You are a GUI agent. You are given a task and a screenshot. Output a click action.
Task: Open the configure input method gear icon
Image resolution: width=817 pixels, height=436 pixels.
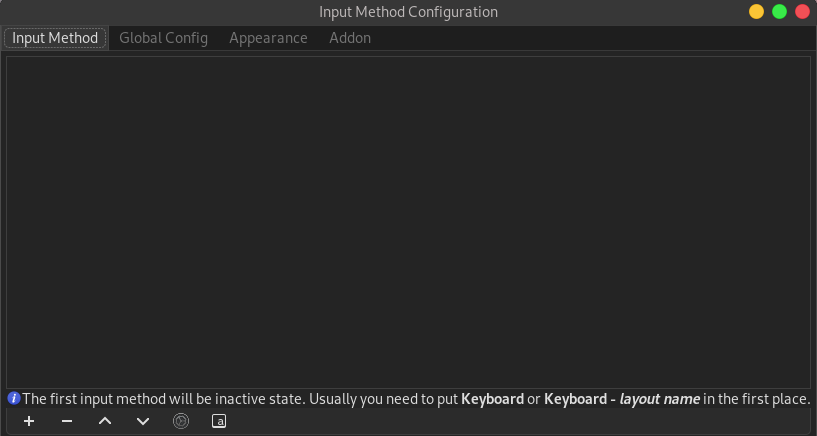pyautogui.click(x=181, y=421)
